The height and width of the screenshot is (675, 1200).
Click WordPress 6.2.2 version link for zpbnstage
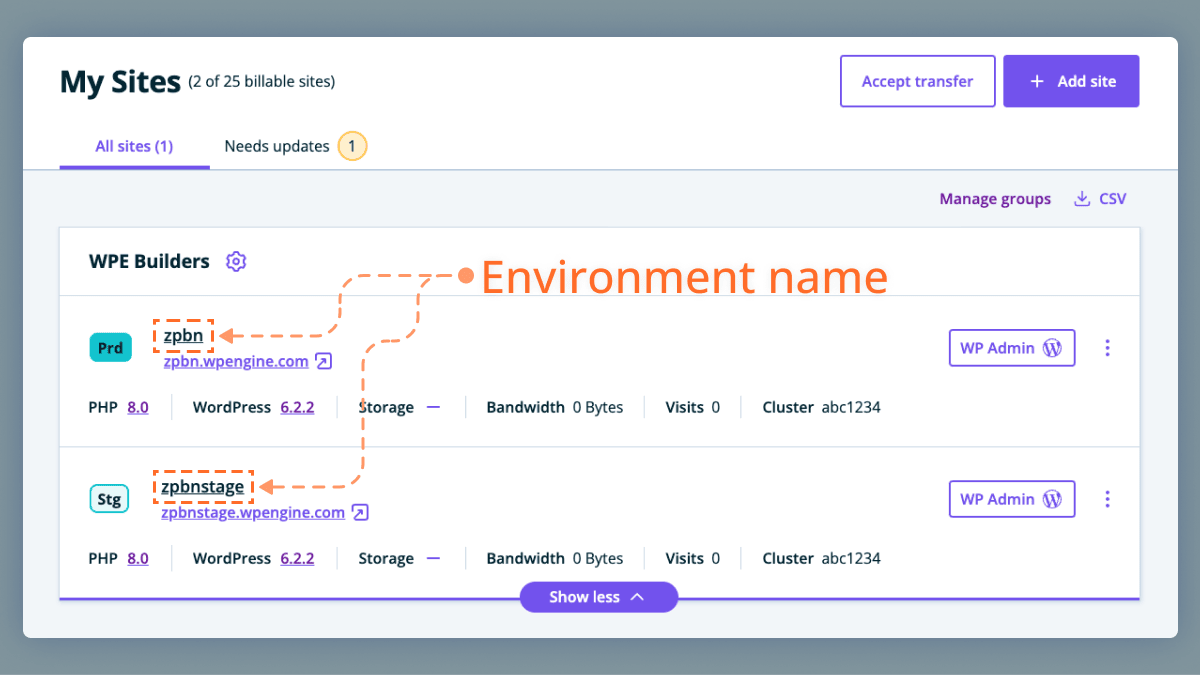(x=297, y=558)
